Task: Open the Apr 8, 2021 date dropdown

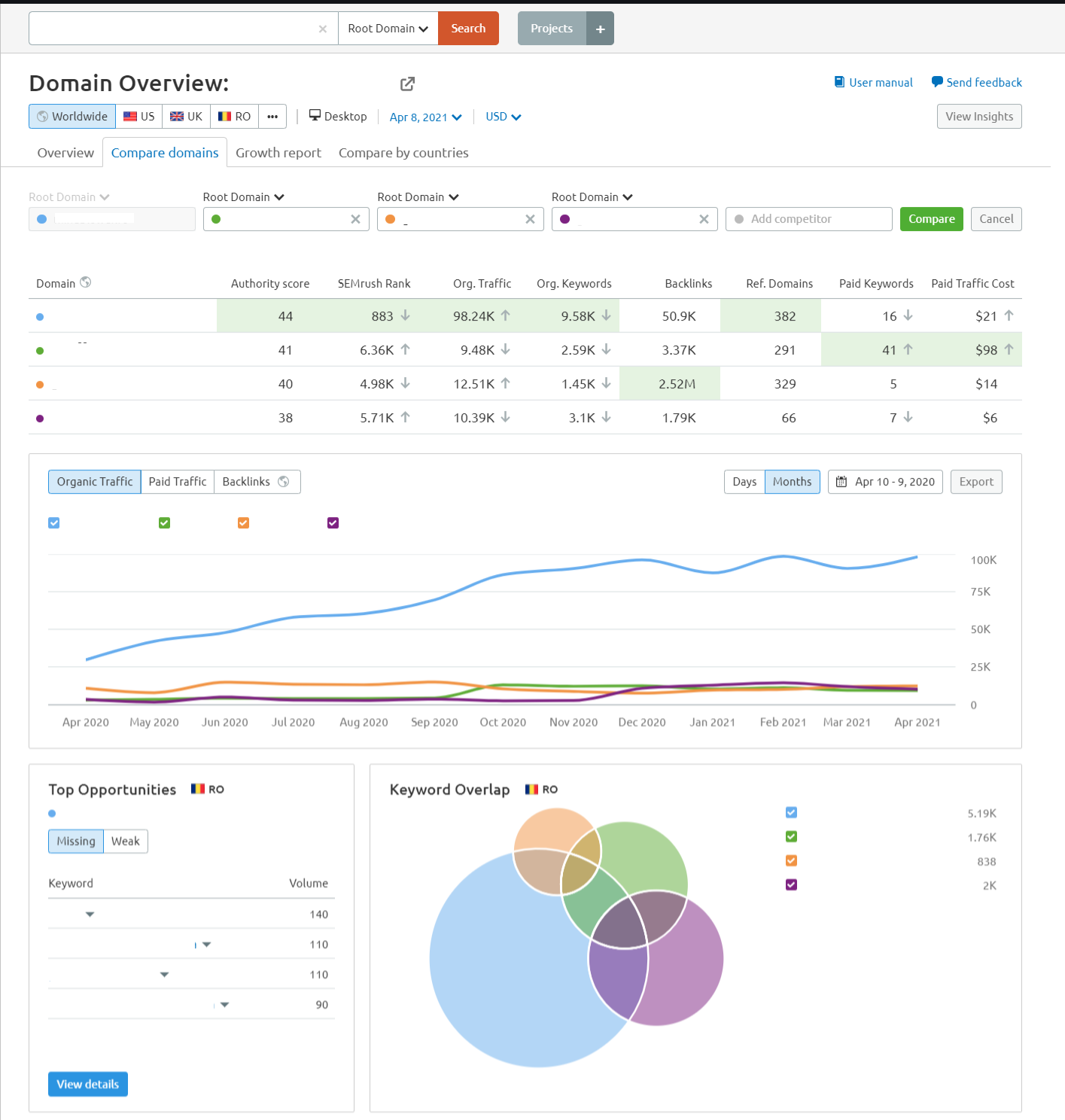Action: (425, 117)
